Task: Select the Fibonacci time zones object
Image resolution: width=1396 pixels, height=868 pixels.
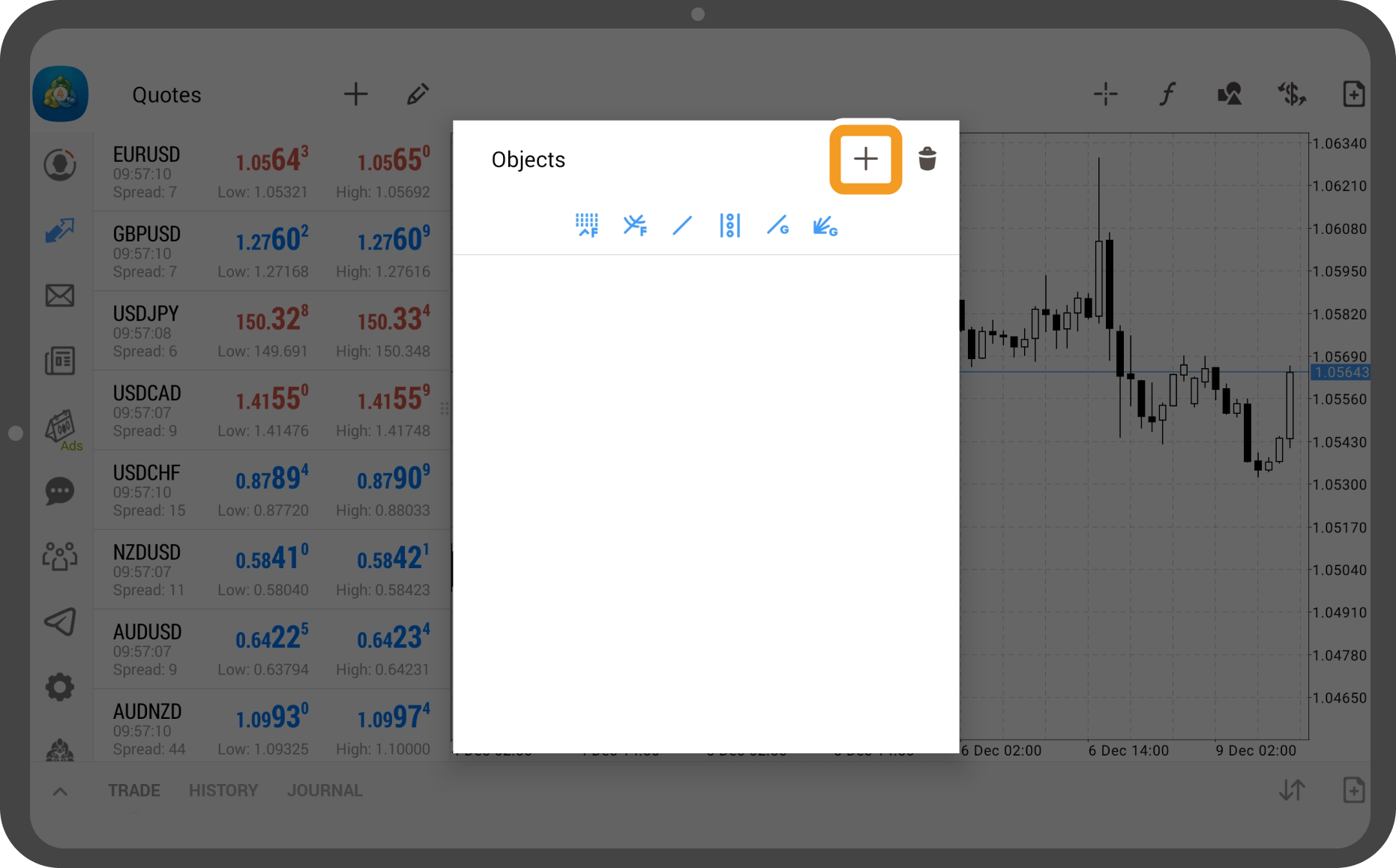Action: point(586,225)
